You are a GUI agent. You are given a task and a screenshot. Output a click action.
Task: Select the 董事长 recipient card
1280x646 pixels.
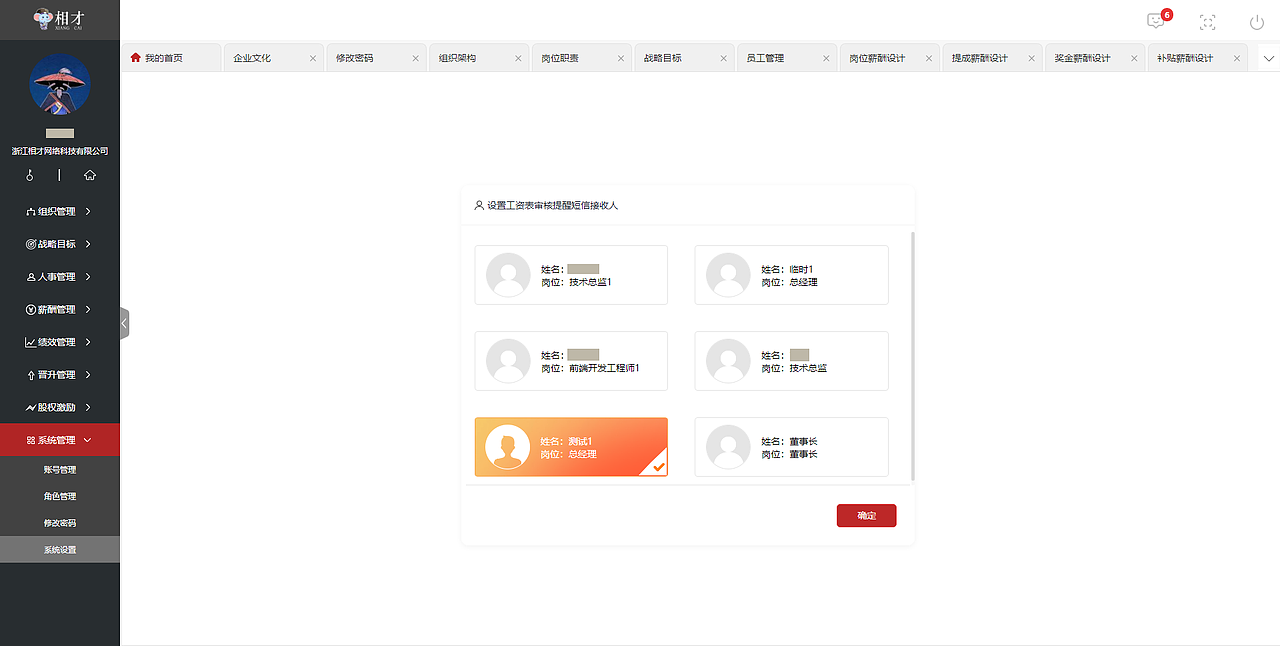pyautogui.click(x=791, y=447)
